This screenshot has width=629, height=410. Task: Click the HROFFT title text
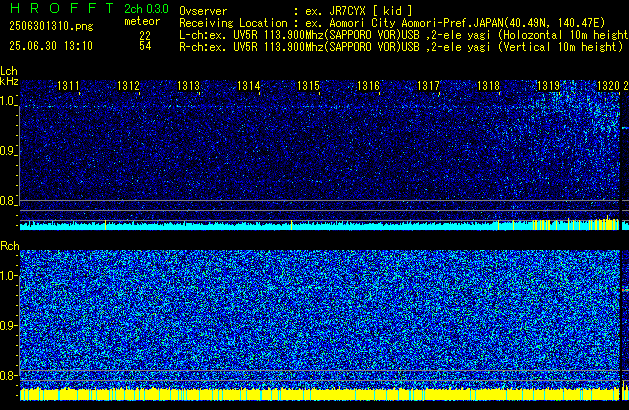pyautogui.click(x=62, y=8)
